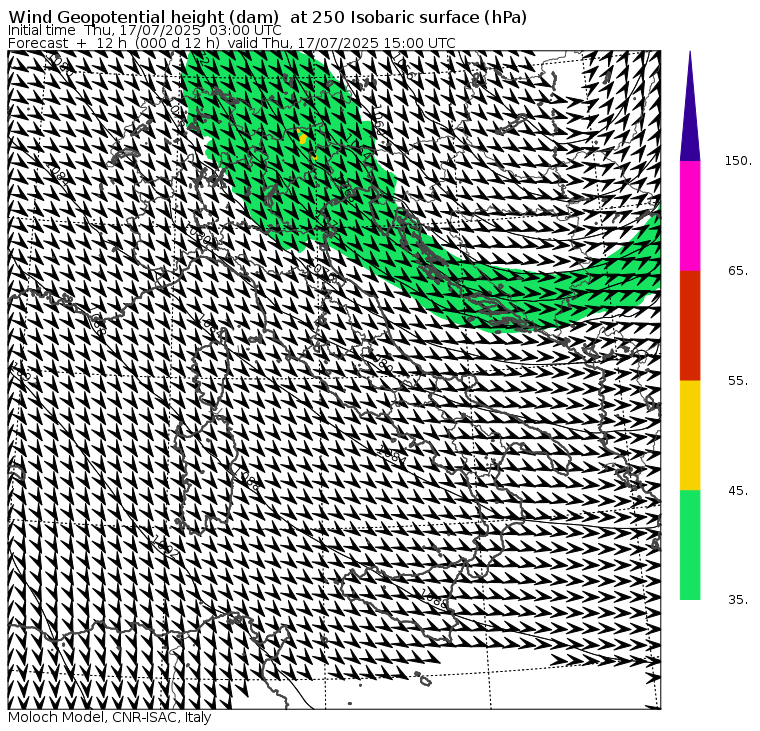Click the 150. legend value label
This screenshot has width=760, height=731.
(x=738, y=161)
